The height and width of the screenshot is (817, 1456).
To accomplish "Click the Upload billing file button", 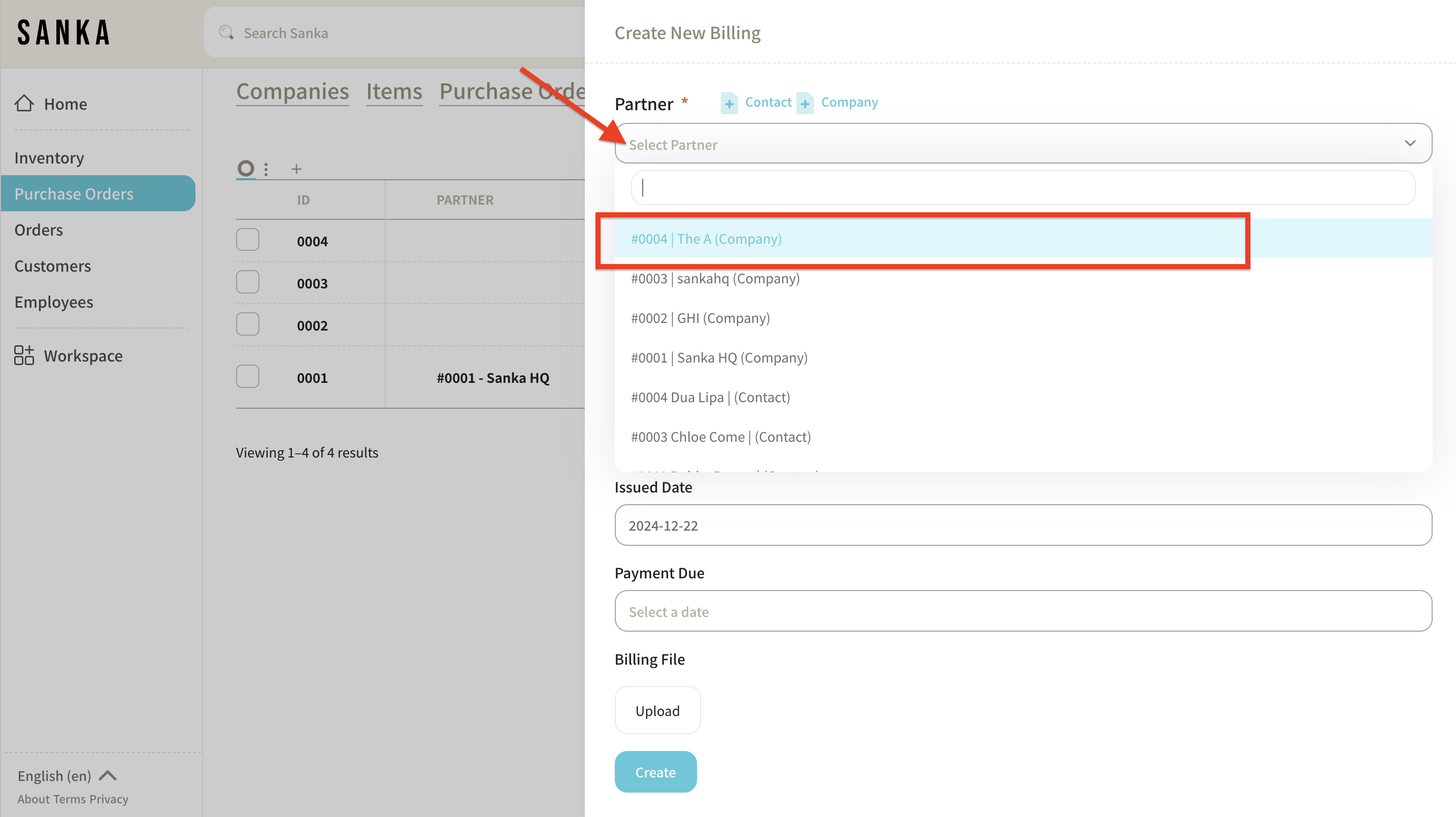I will (657, 711).
